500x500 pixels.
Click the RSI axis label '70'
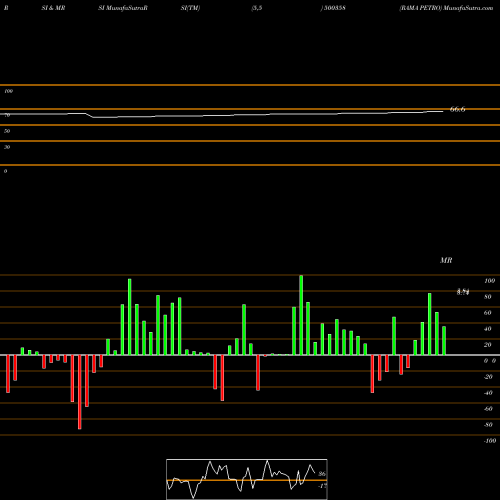coord(7,115)
